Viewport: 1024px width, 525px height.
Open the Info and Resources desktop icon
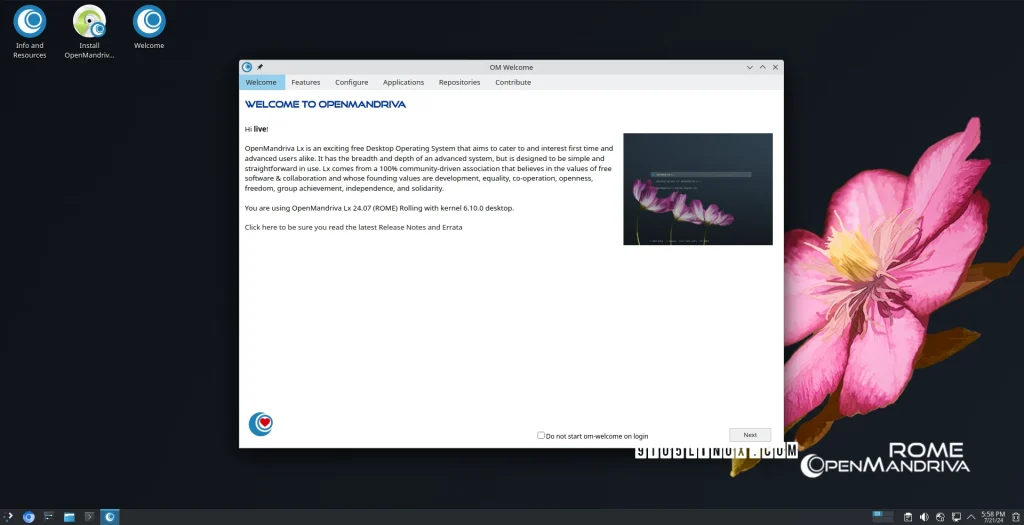click(x=29, y=22)
